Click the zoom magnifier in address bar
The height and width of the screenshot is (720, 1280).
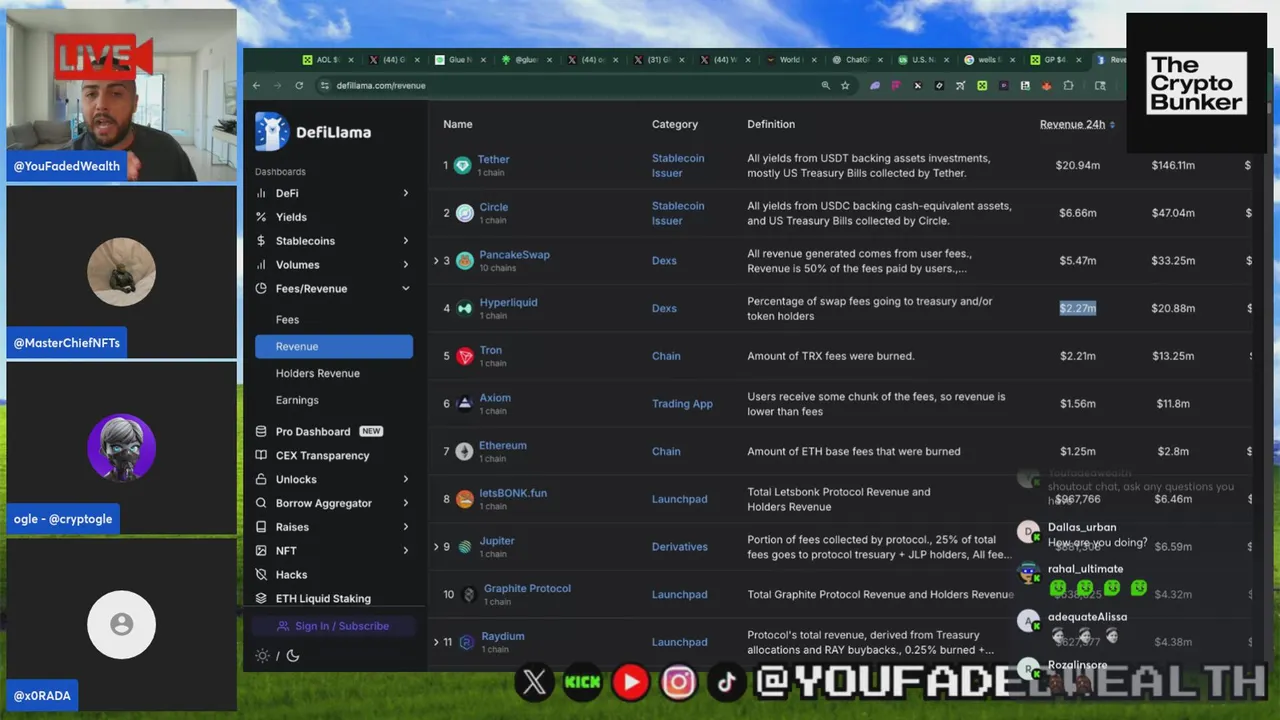pyautogui.click(x=825, y=86)
